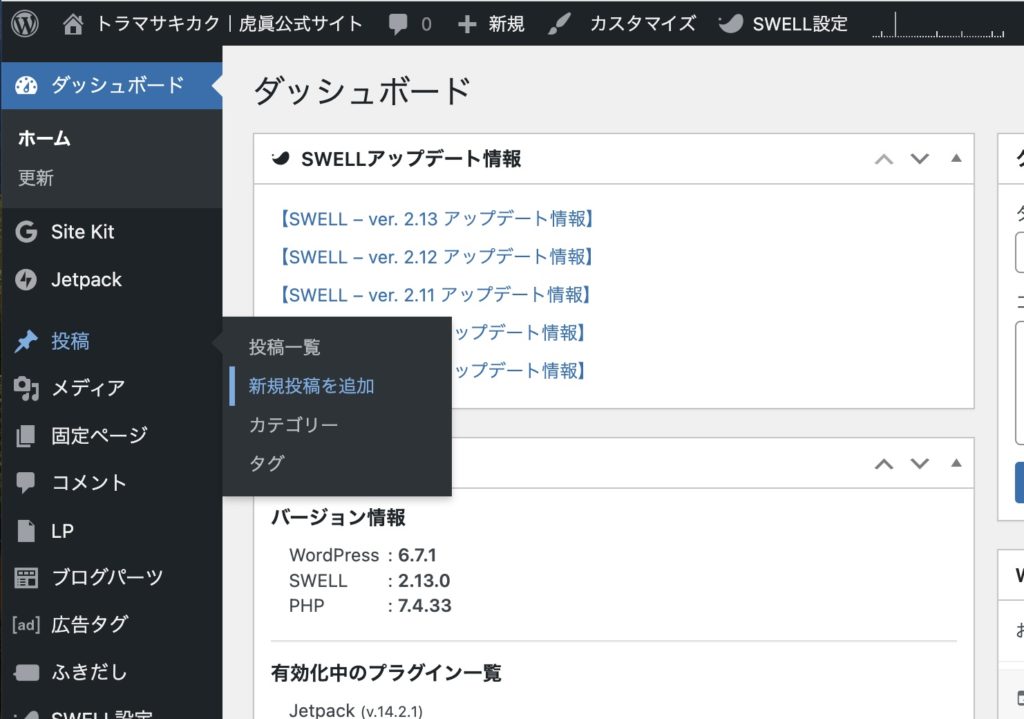Move SWELLアップデート情報 panel down
Image resolution: width=1024 pixels, height=719 pixels.
[x=919, y=158]
